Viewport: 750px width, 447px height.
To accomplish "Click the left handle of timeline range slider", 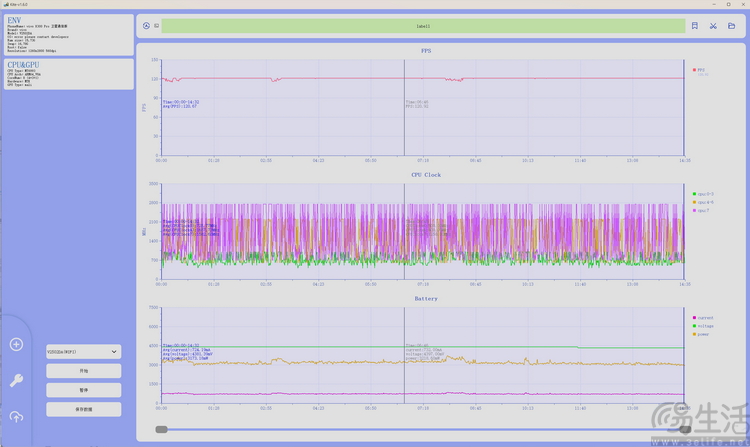I will point(161,429).
